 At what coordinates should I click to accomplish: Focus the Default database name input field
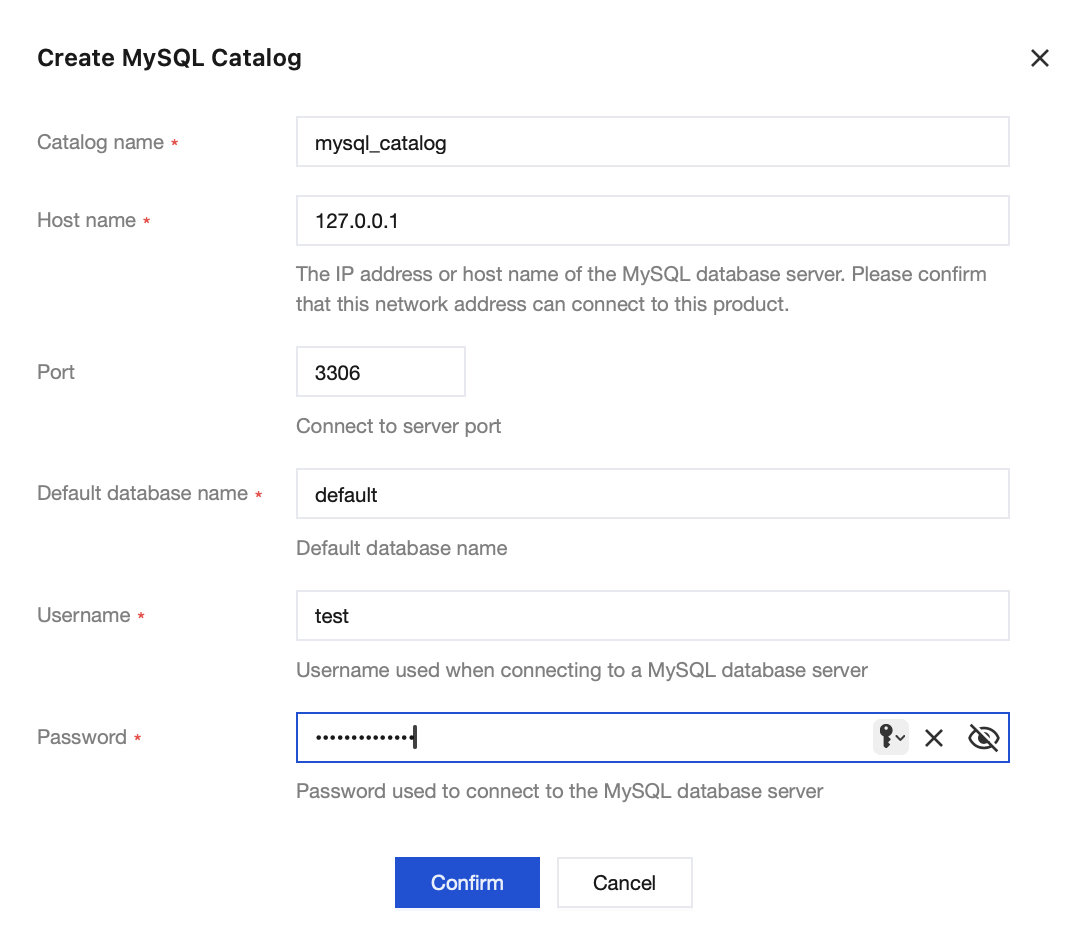[x=653, y=494]
